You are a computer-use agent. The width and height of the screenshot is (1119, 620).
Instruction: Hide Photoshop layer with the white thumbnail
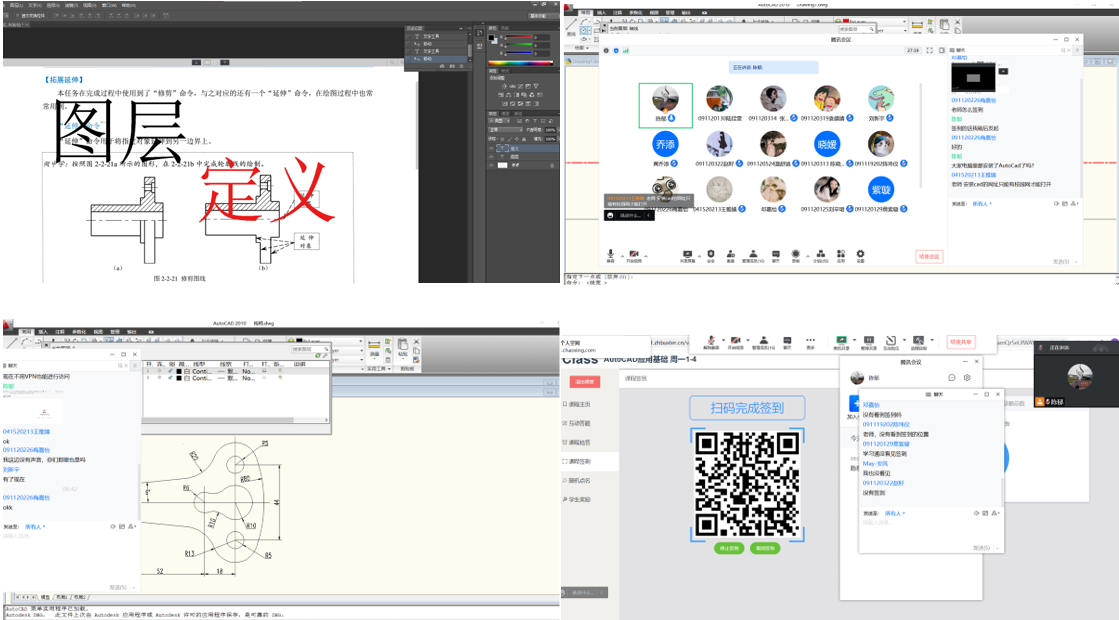492,165
